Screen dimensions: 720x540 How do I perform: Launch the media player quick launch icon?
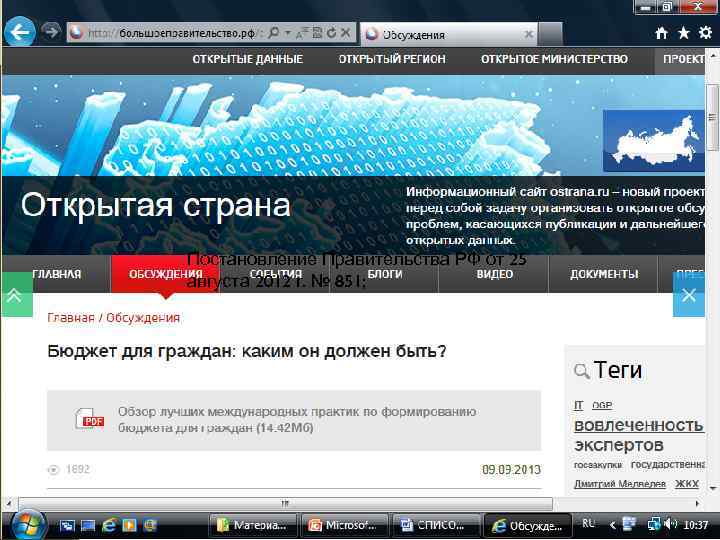(x=129, y=525)
